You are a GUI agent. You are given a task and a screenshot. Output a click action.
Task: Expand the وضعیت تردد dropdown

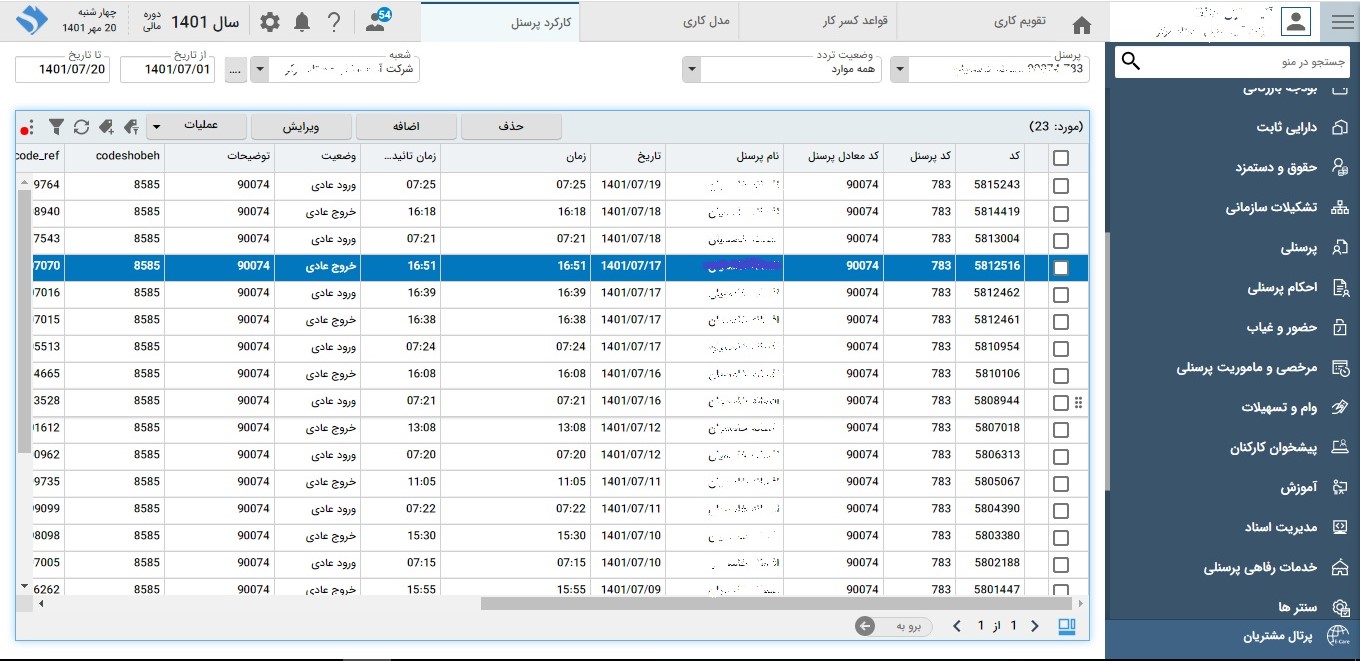[x=691, y=70]
